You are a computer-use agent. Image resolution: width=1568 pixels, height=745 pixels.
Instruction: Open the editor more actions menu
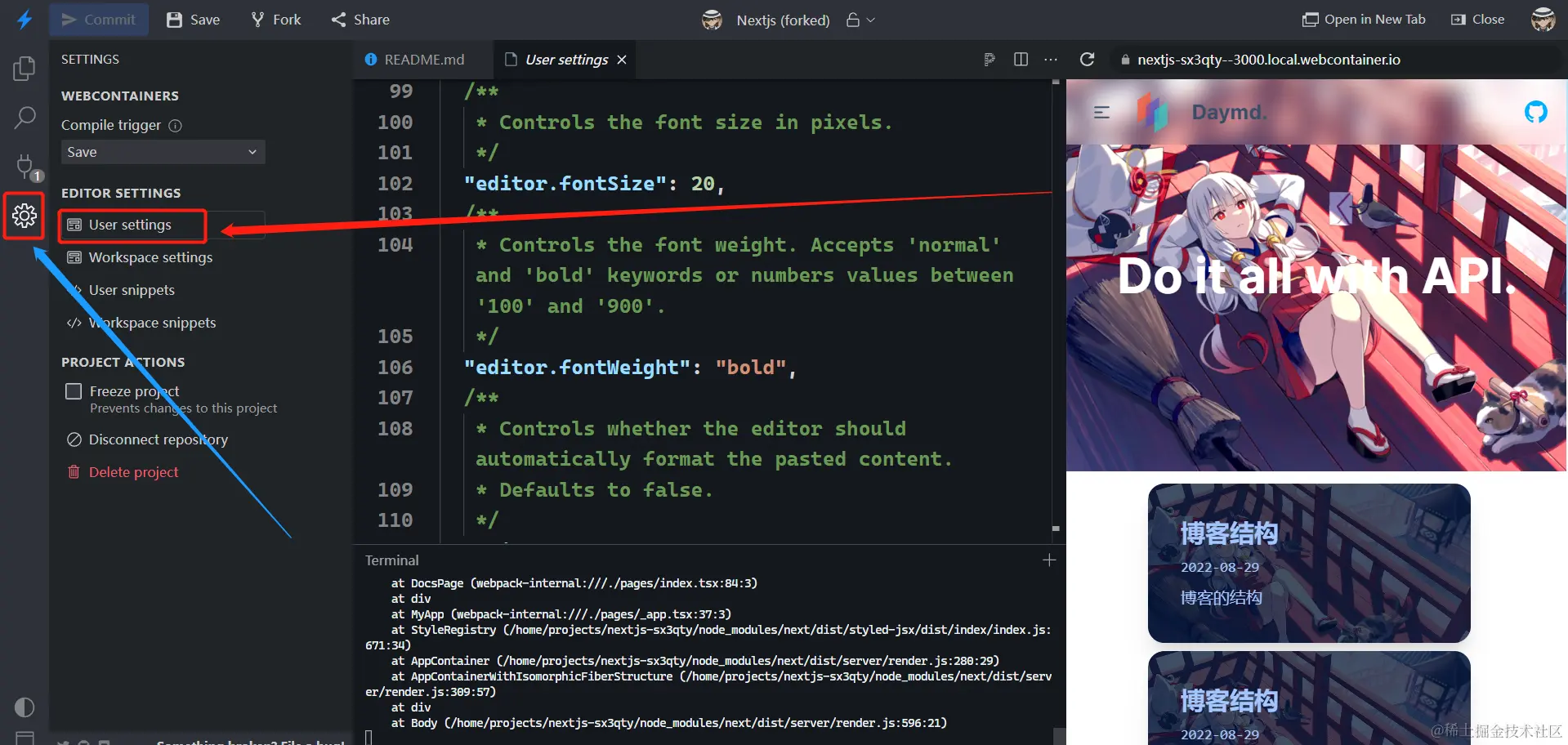(1051, 59)
